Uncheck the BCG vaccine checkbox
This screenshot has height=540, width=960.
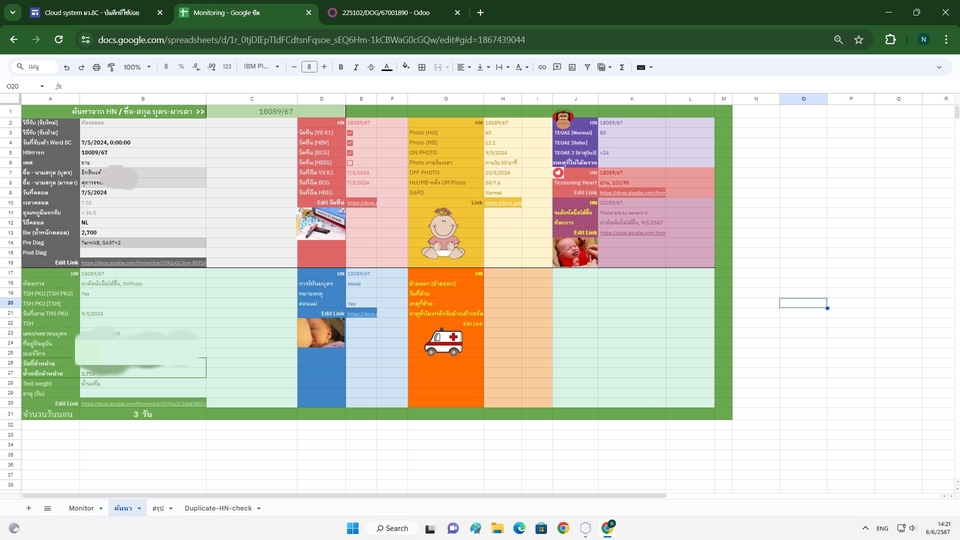click(350, 152)
